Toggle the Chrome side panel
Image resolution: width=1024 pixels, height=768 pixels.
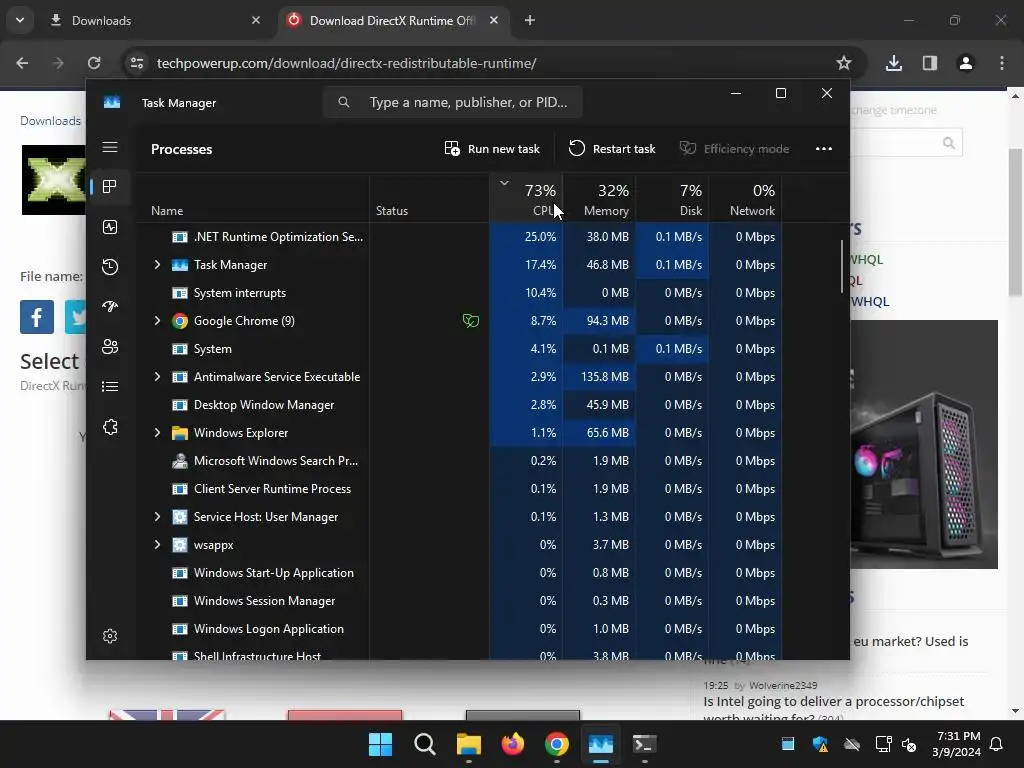coord(930,63)
